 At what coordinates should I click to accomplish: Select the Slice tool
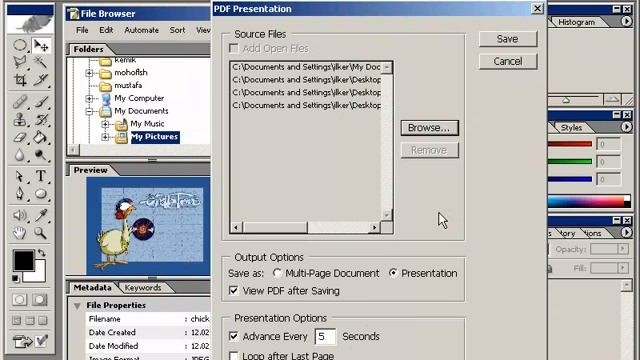point(41,80)
